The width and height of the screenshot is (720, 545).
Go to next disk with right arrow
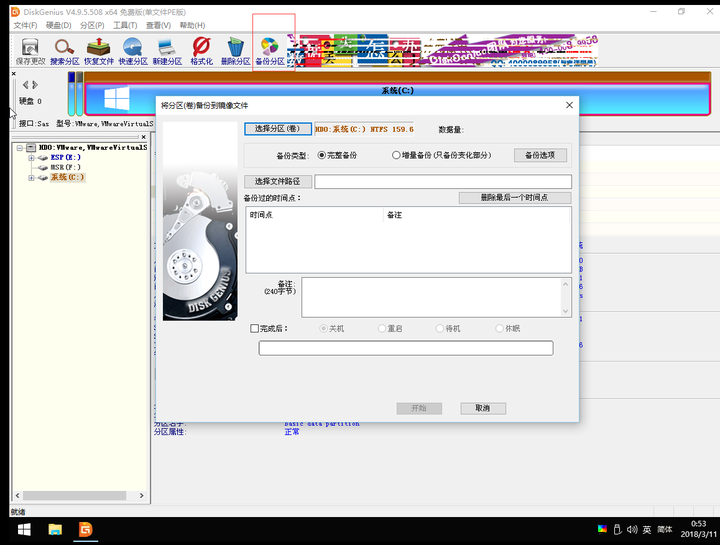35,84
